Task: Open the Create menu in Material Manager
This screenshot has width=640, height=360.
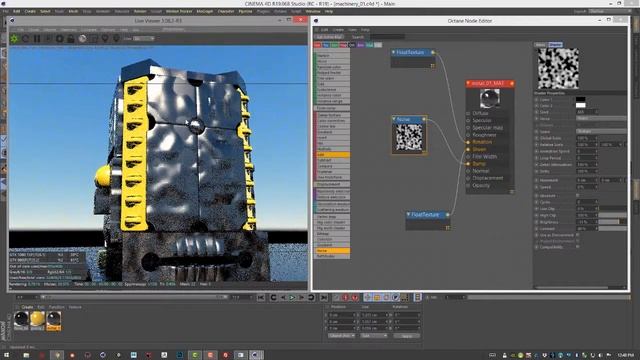Action: [27, 307]
